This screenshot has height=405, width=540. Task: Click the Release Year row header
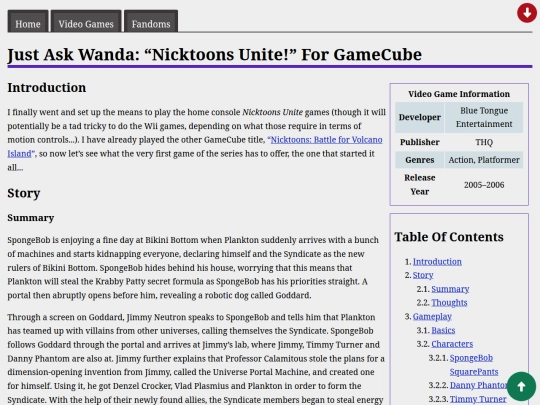point(419,185)
